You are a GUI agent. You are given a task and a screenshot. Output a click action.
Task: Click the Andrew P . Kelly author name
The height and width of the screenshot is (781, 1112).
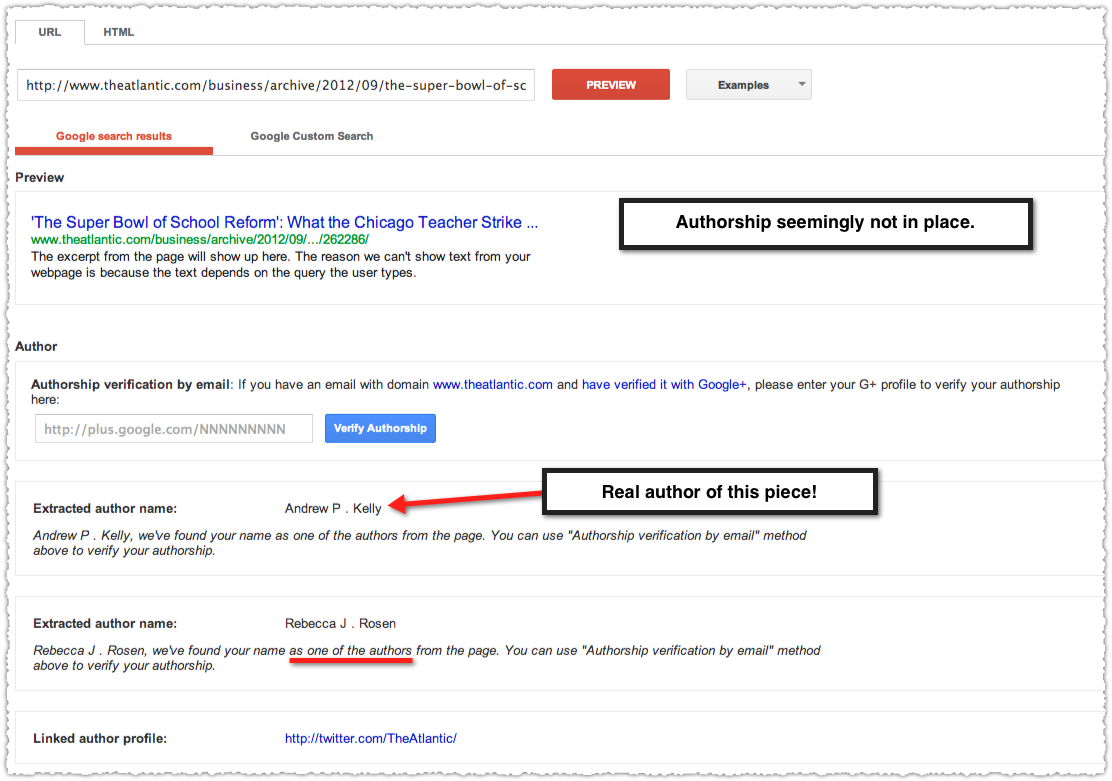coord(333,509)
